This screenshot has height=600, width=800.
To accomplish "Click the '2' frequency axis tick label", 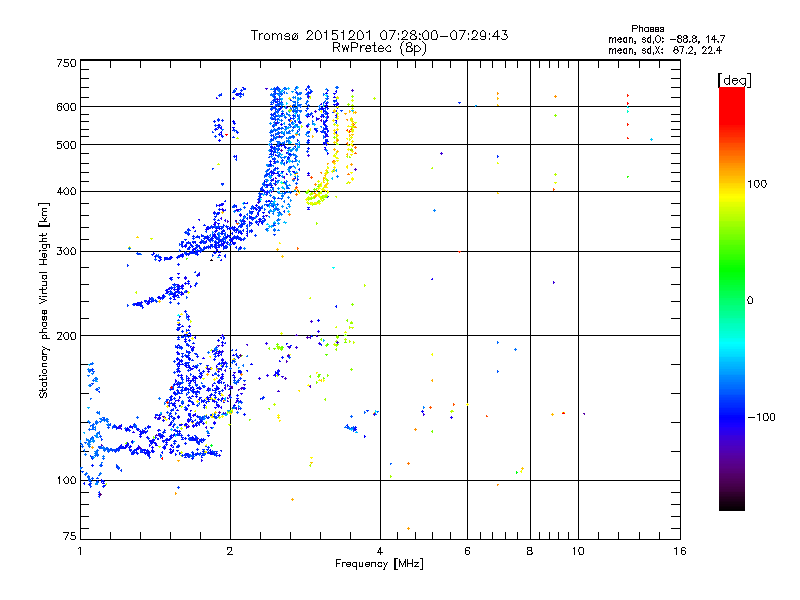I will pyautogui.click(x=230, y=551).
